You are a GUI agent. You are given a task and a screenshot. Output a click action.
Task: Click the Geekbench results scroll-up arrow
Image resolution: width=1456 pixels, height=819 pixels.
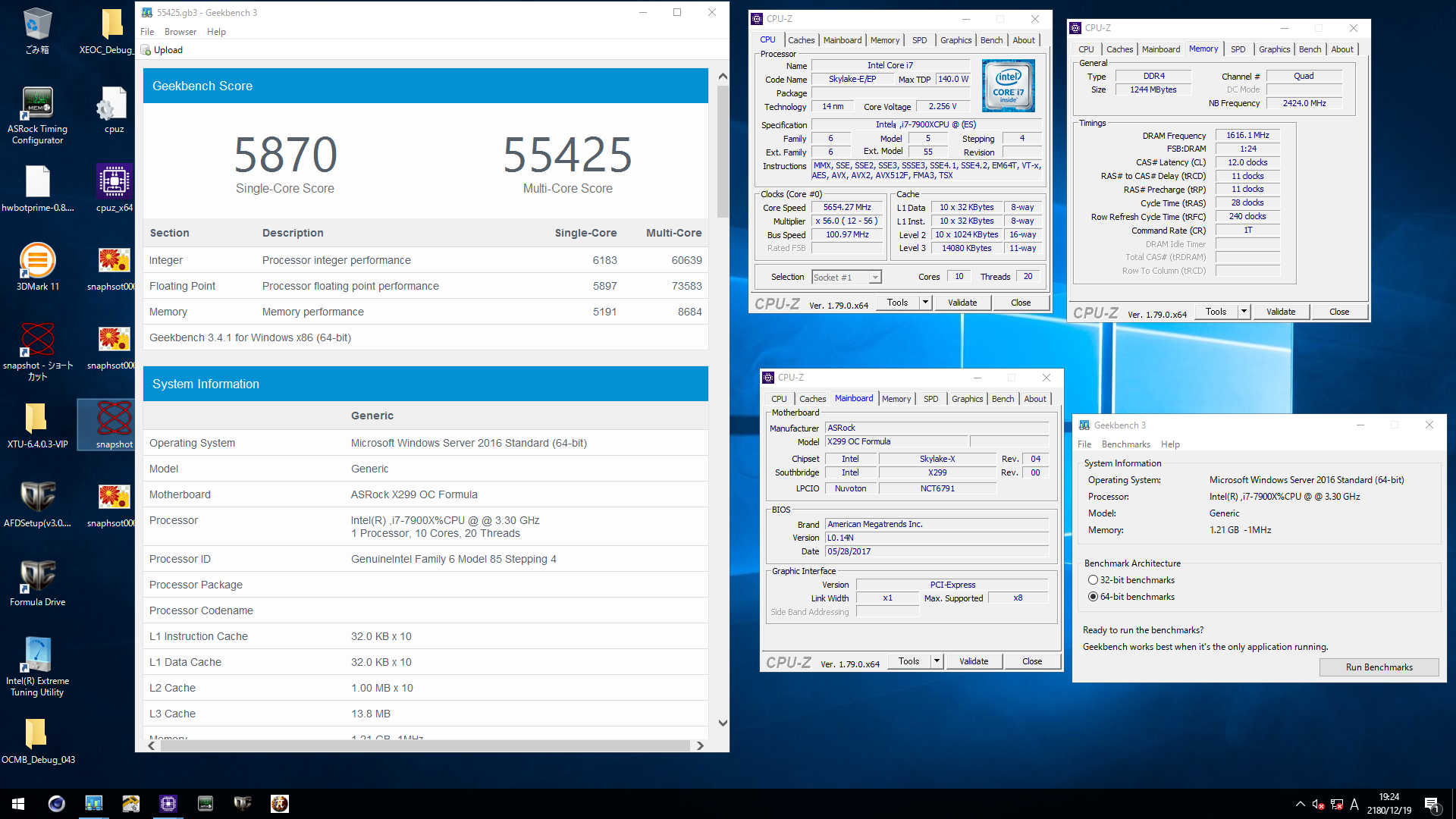723,77
